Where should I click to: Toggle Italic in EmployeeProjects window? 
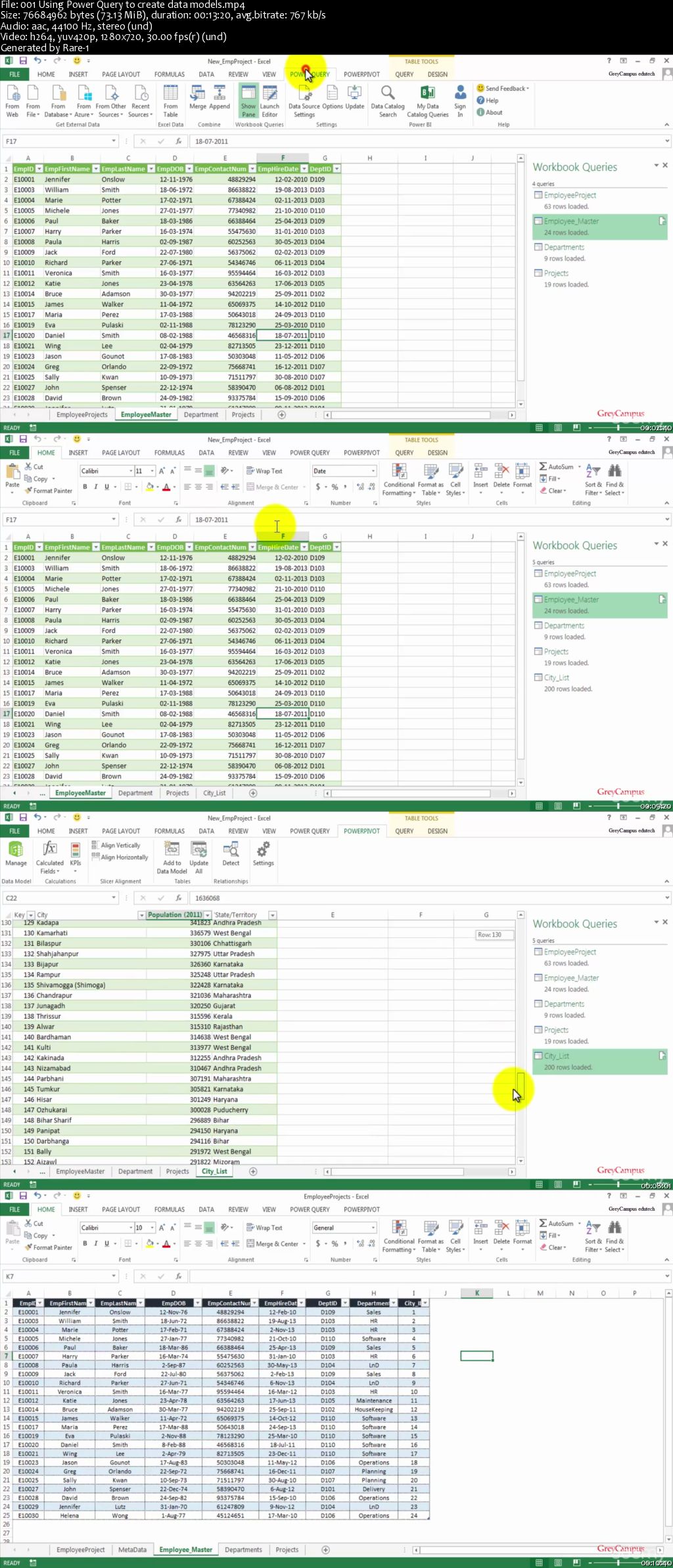click(x=96, y=1243)
